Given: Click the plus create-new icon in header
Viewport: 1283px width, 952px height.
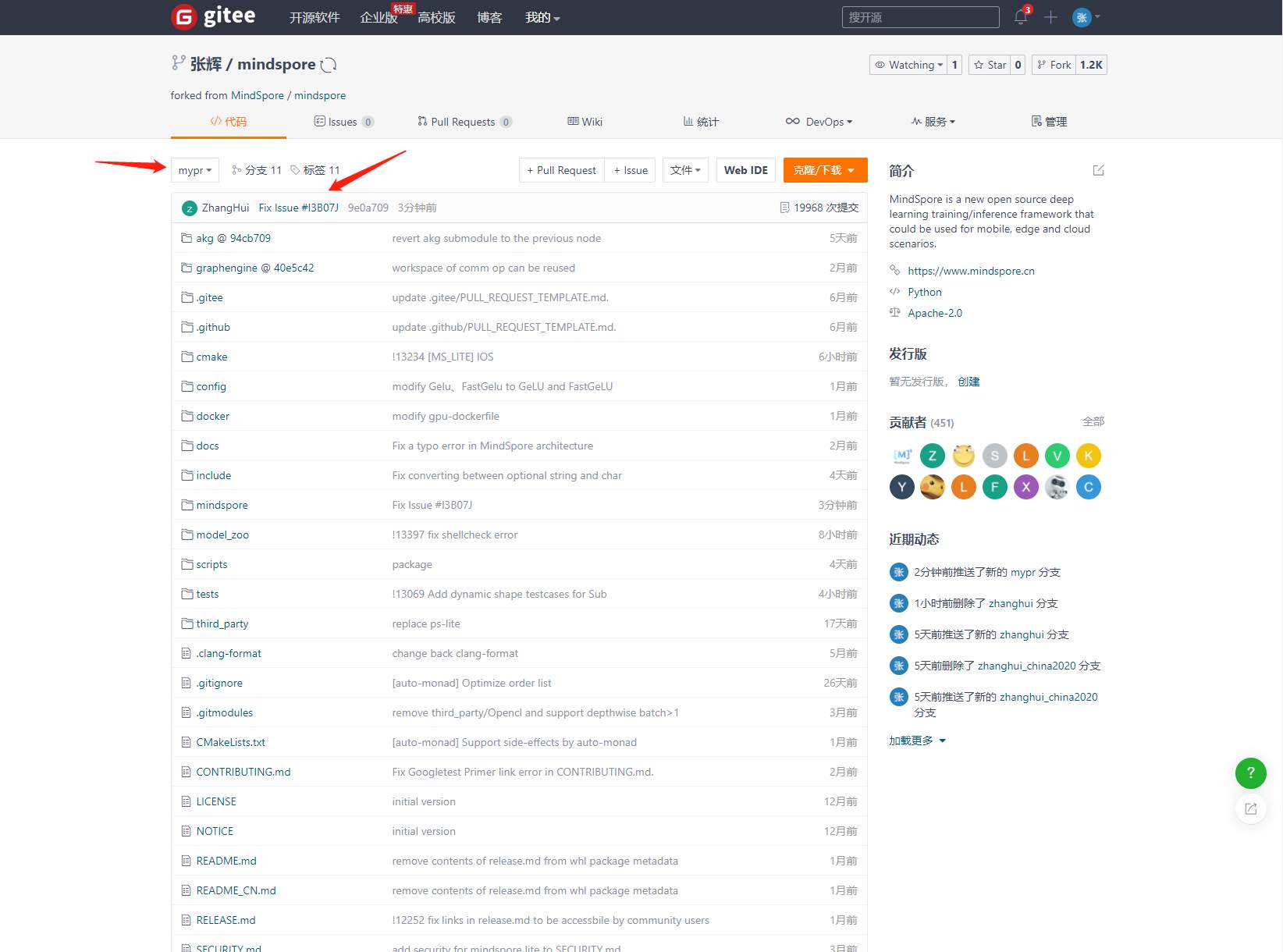Looking at the screenshot, I should pos(1050,17).
